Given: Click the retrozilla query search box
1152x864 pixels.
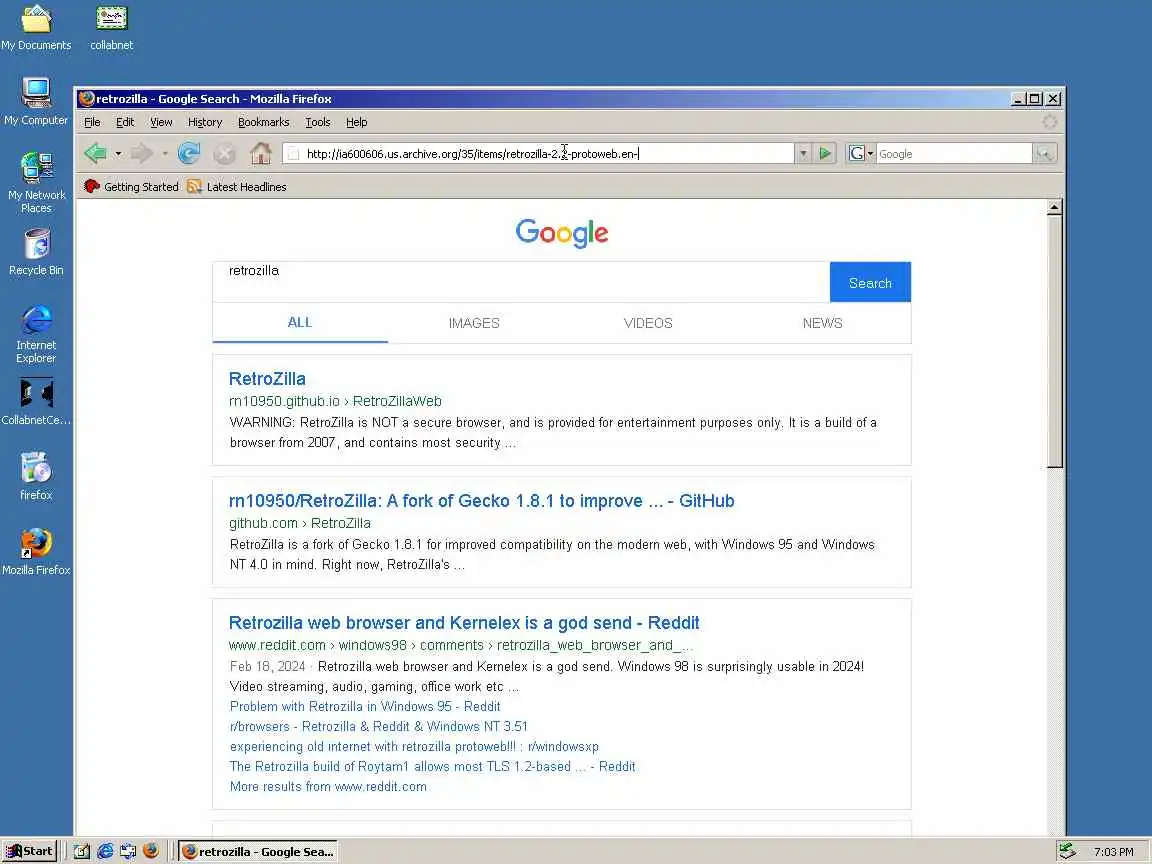Looking at the screenshot, I should (x=521, y=282).
